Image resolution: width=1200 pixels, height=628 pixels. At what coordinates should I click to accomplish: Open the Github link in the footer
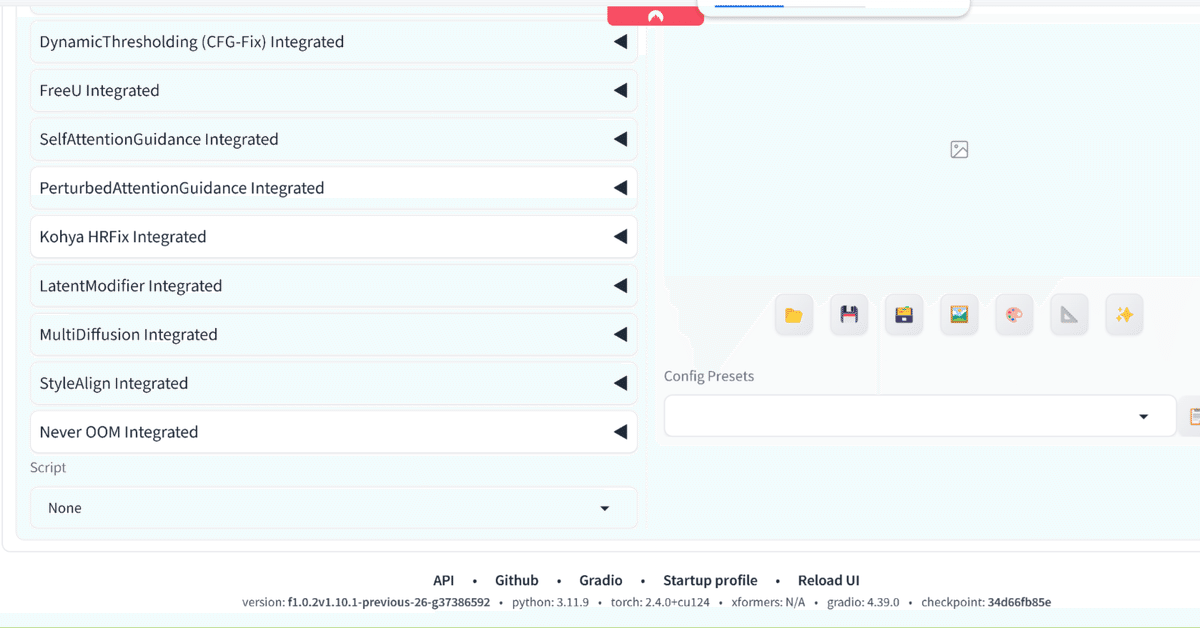coord(516,580)
